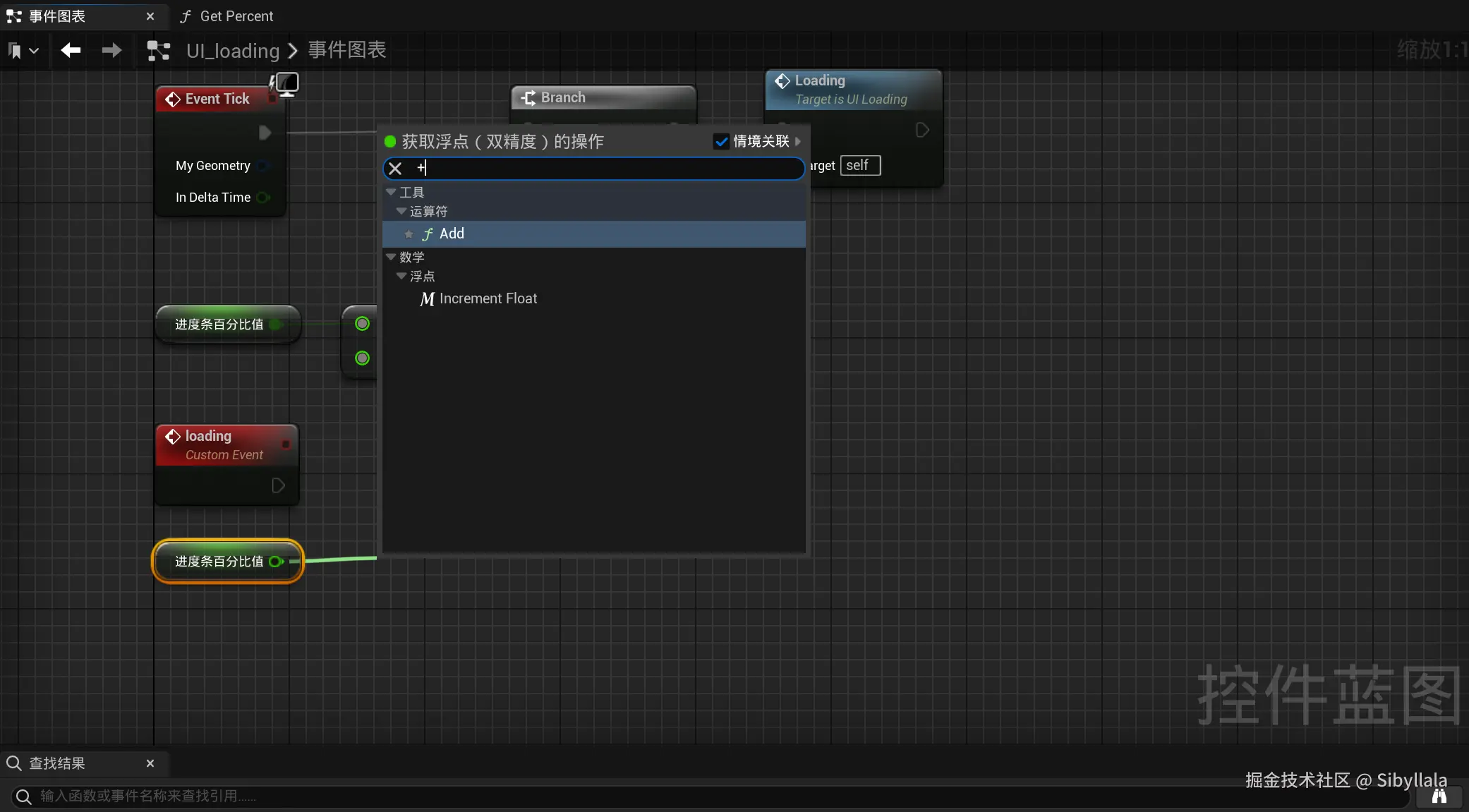1469x812 pixels.
Task: Select Increment Float macro entry
Action: 488,299
